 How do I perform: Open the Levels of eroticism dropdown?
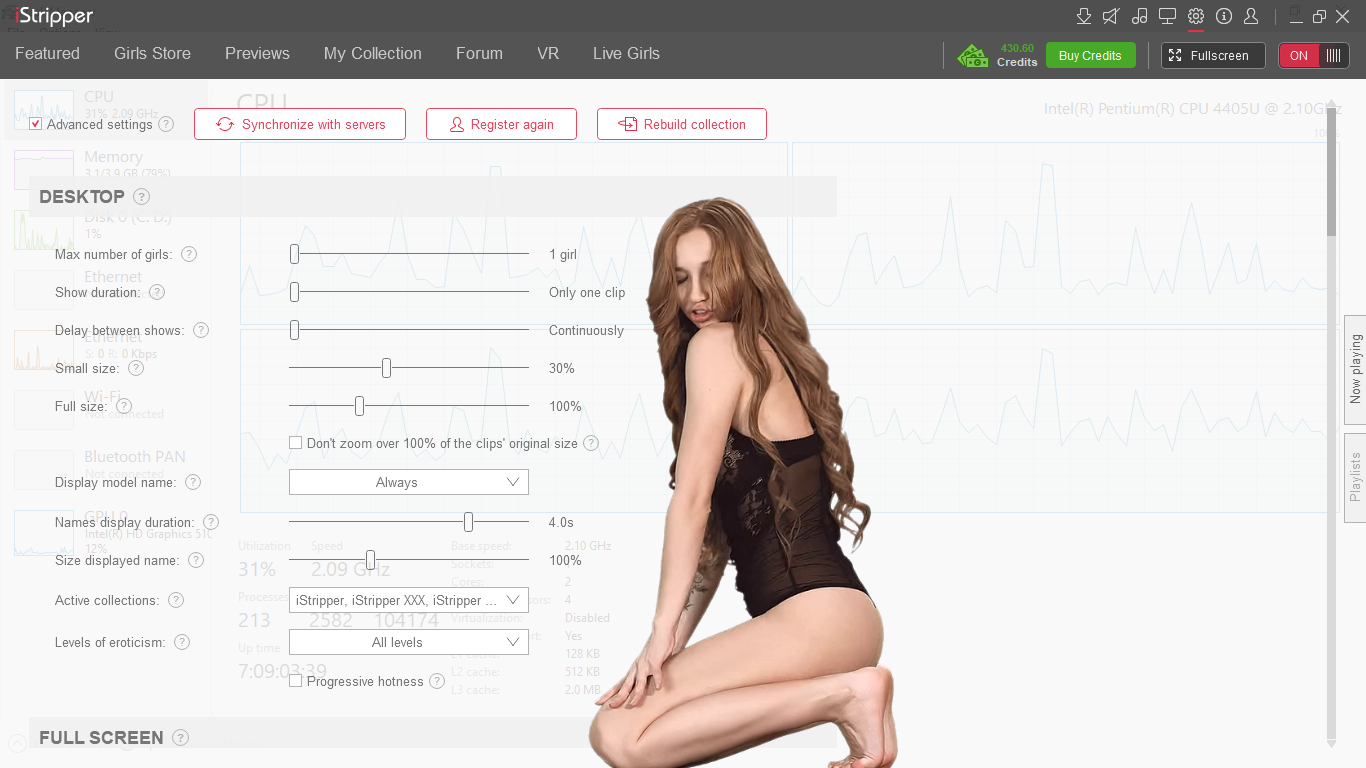tap(408, 642)
